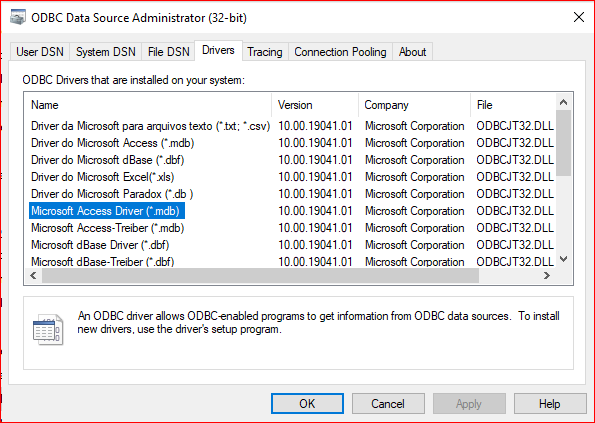
Task: Click Microsoft Corporation in Excel driver row
Action: pyautogui.click(x=414, y=177)
